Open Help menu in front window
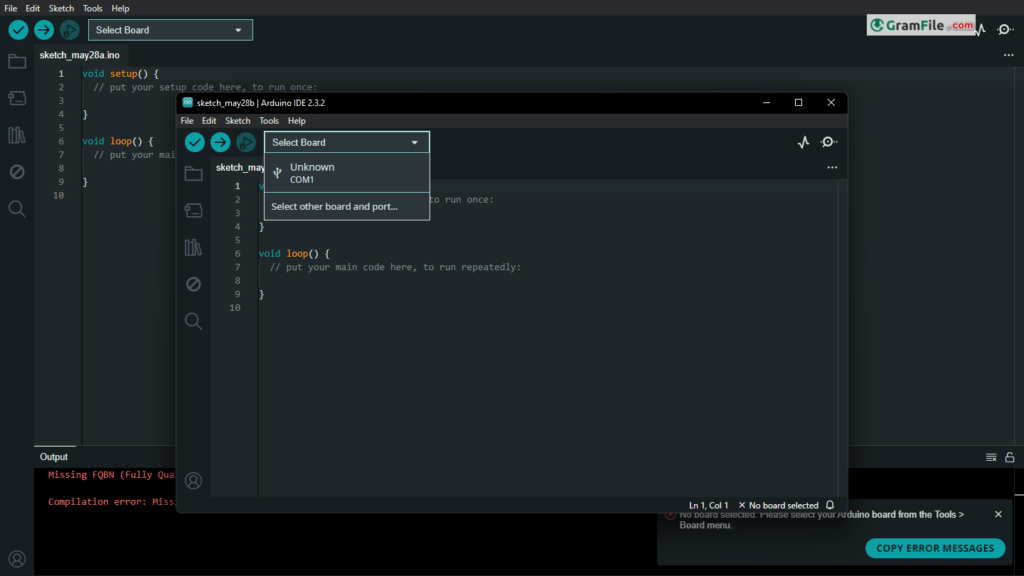 [x=296, y=121]
